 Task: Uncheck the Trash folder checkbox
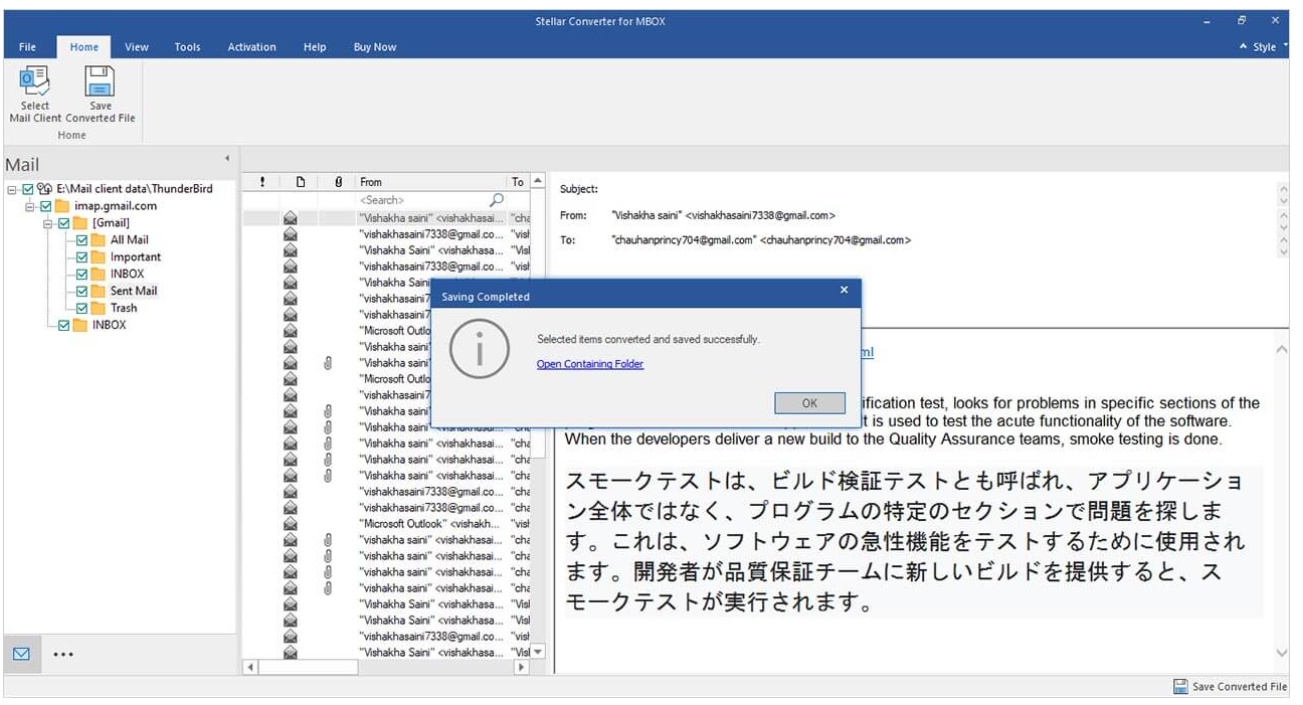click(82, 308)
